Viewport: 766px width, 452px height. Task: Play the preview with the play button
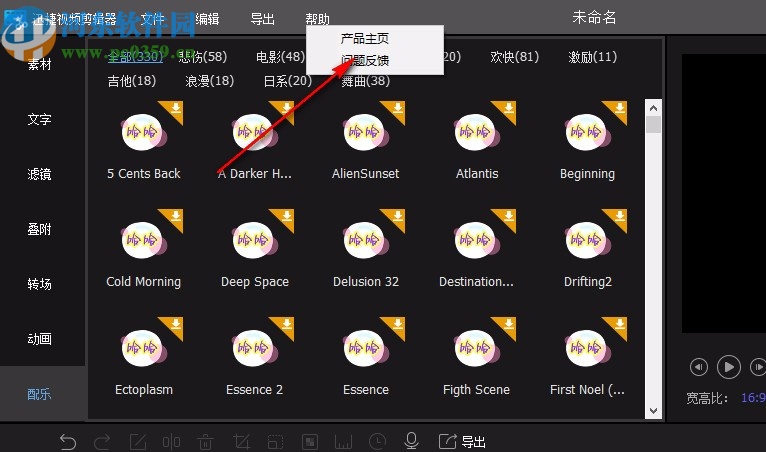click(728, 367)
